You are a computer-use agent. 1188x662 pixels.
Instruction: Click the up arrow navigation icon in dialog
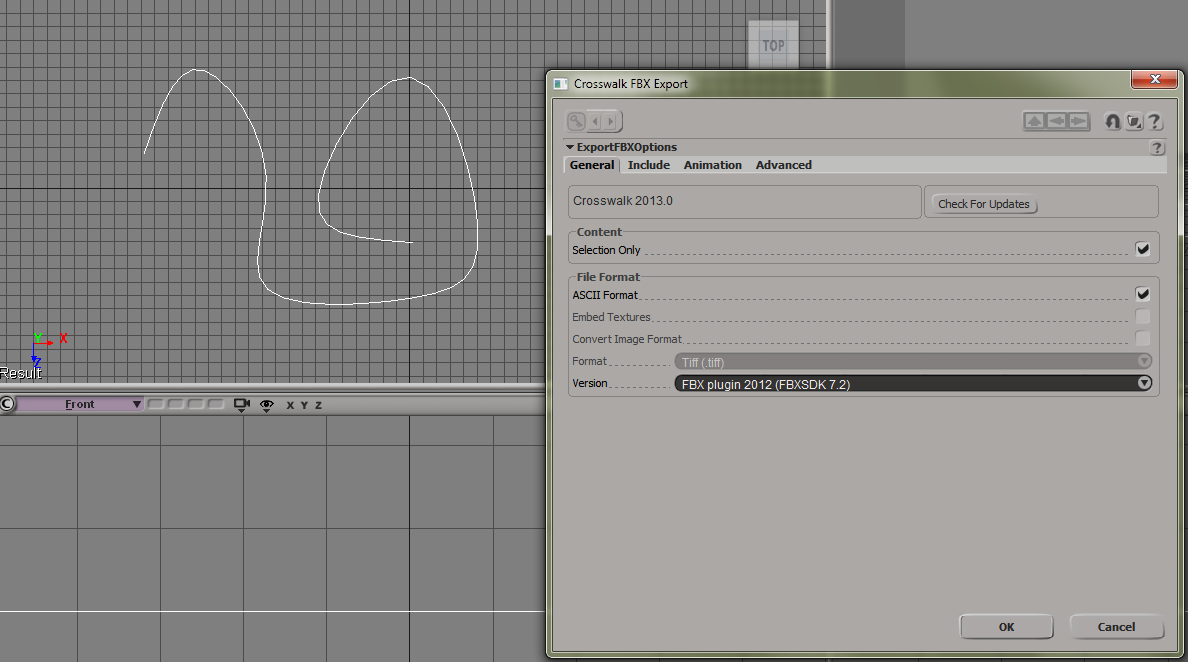click(1034, 121)
